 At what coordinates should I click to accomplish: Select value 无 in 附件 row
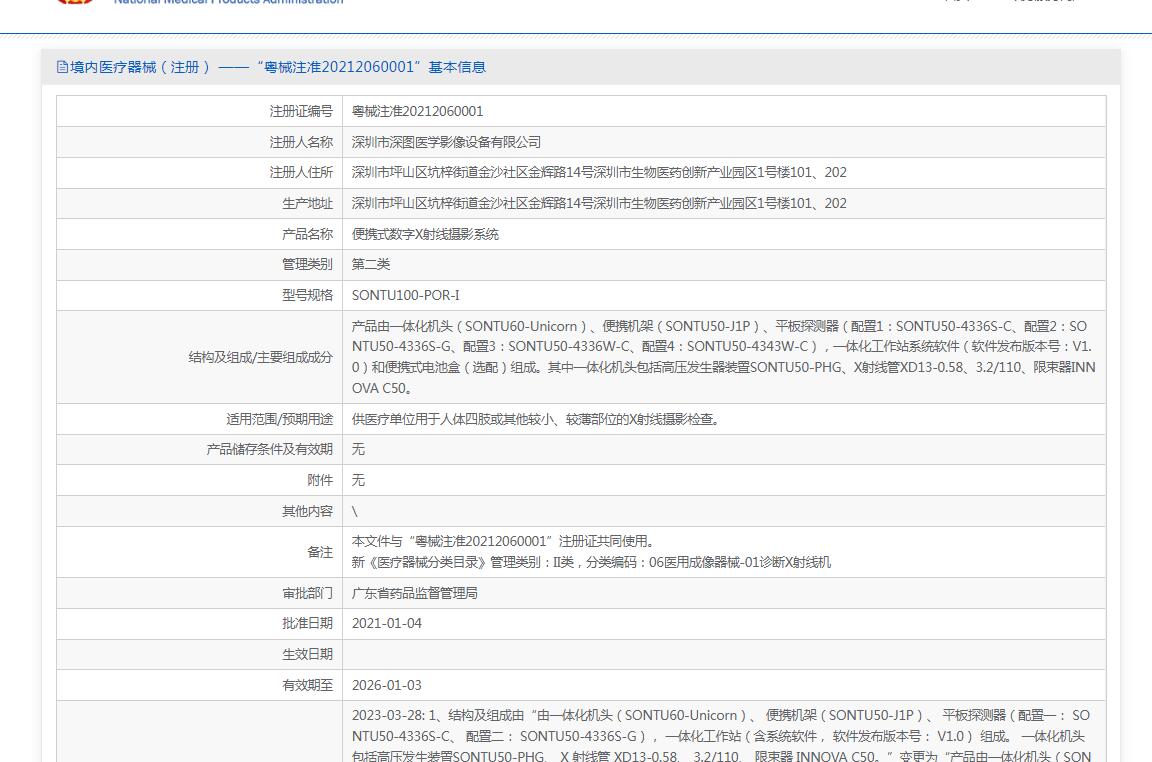pos(358,480)
